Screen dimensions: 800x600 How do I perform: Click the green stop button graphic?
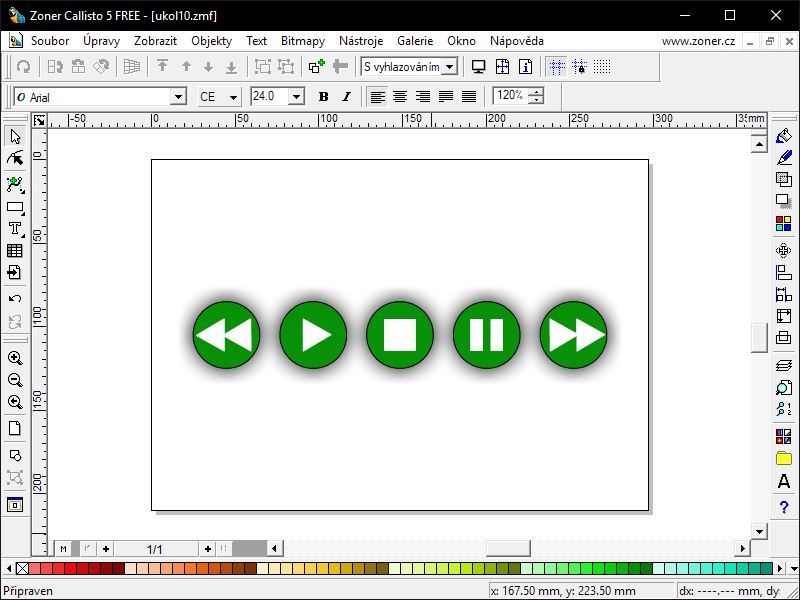coord(400,335)
